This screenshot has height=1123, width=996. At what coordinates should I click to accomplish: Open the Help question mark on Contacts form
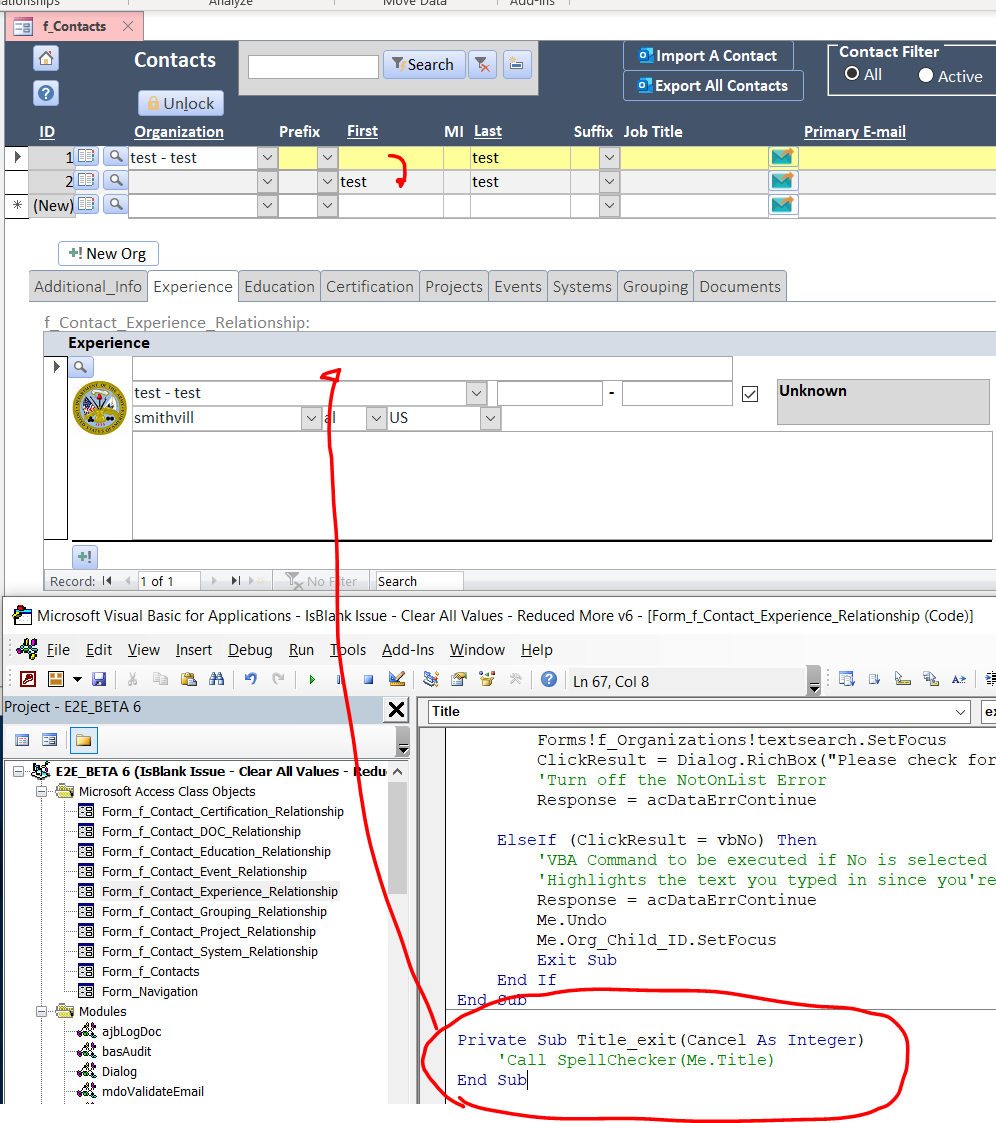(x=46, y=93)
